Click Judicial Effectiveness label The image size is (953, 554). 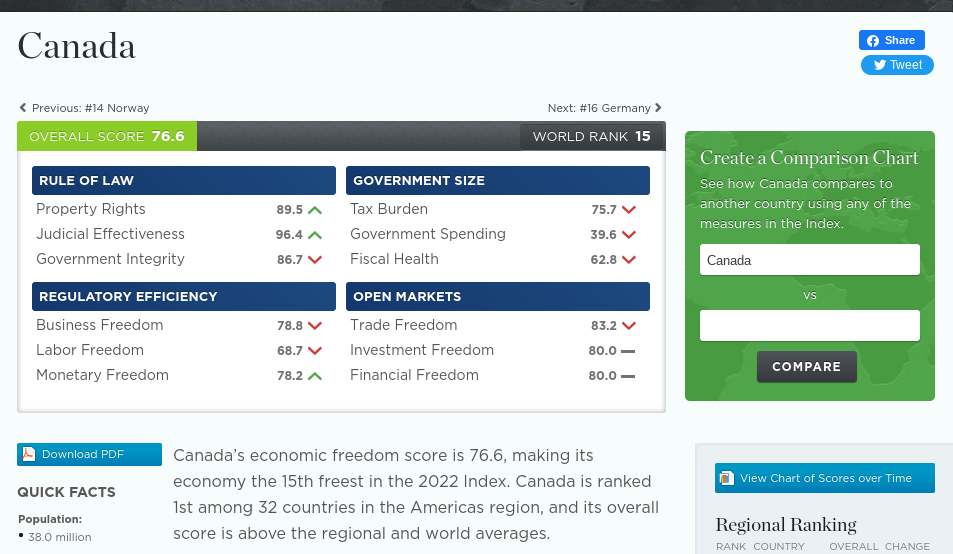[110, 234]
